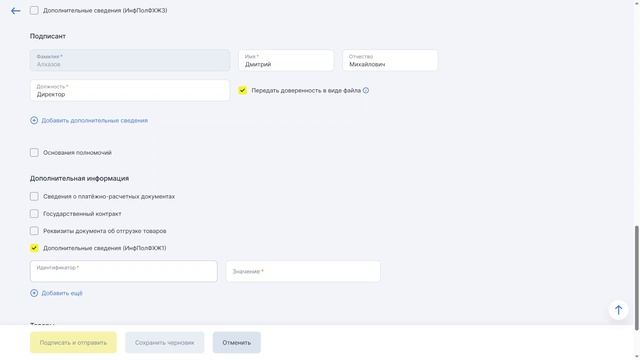
Task: Check the Государственный контракт option
Action: (x=34, y=213)
